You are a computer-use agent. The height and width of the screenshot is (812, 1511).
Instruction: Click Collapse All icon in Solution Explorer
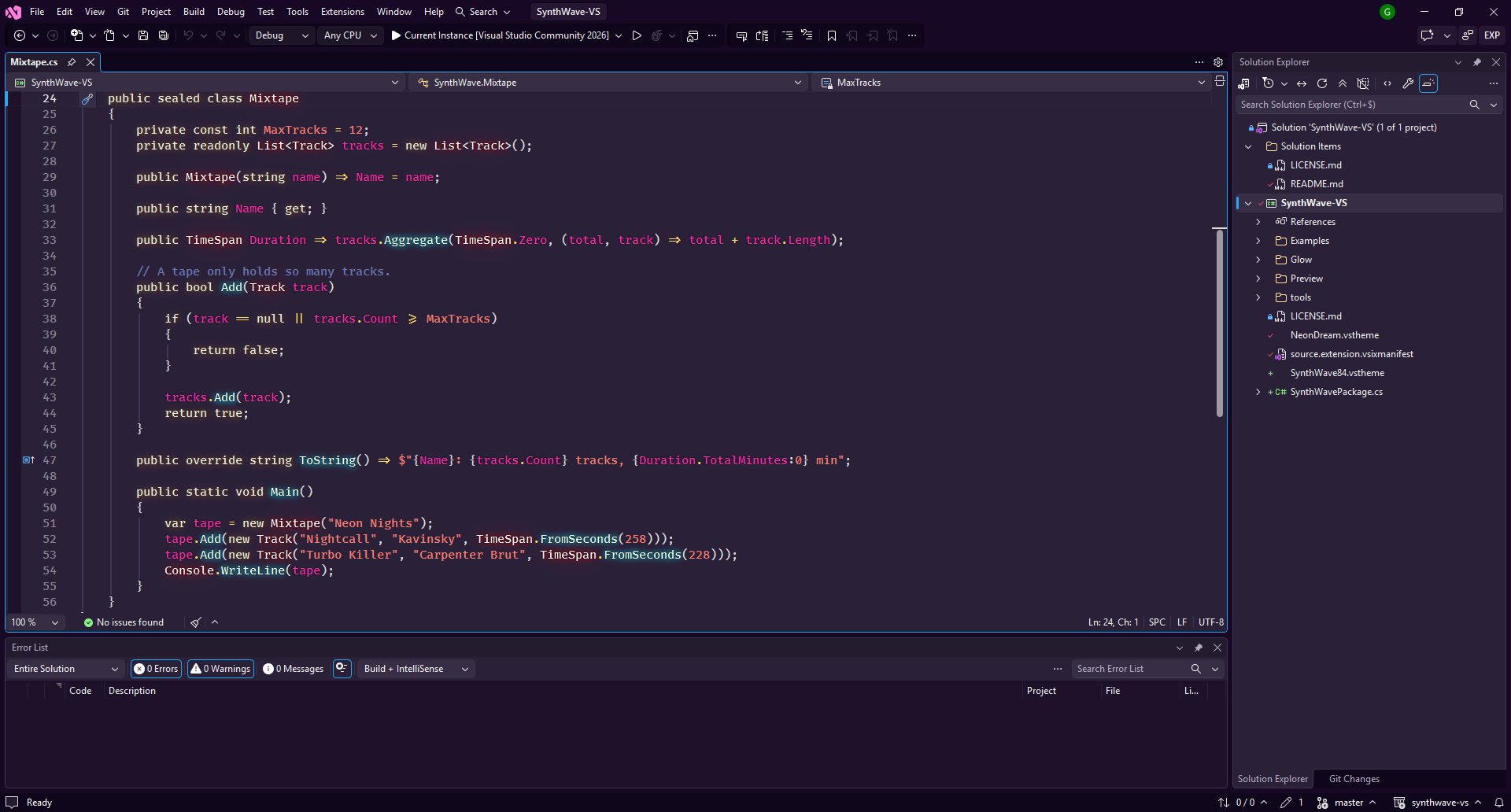(1343, 83)
